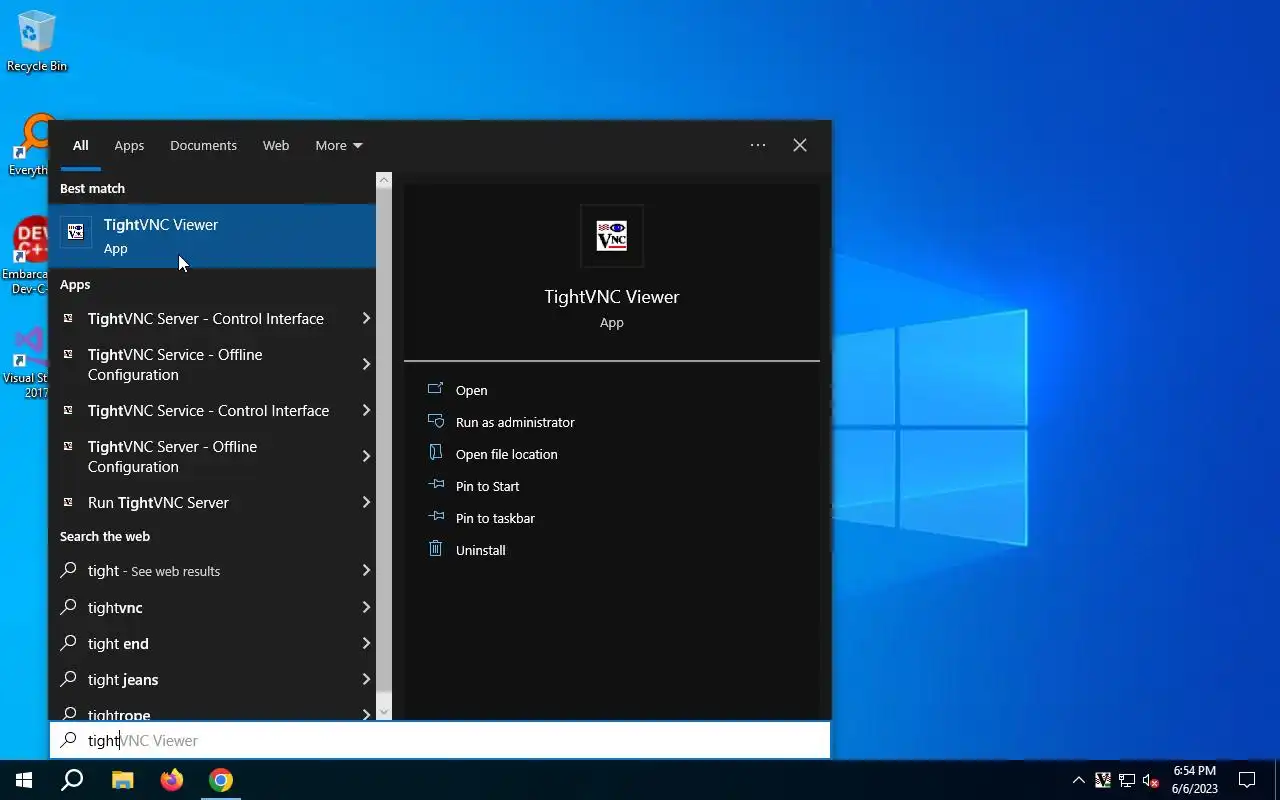Click icon beside TightVNC Server - Offline Configuration
Viewport: 1280px width, 800px height.
coord(68,446)
